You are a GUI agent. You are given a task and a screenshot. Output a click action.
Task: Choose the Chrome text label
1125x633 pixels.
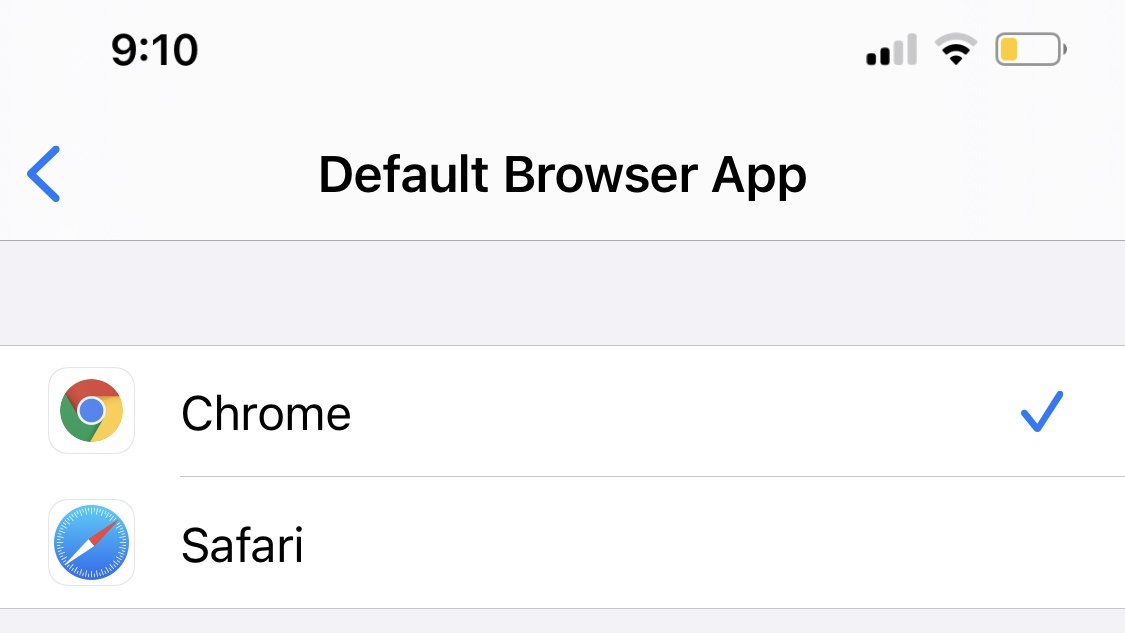coord(266,413)
